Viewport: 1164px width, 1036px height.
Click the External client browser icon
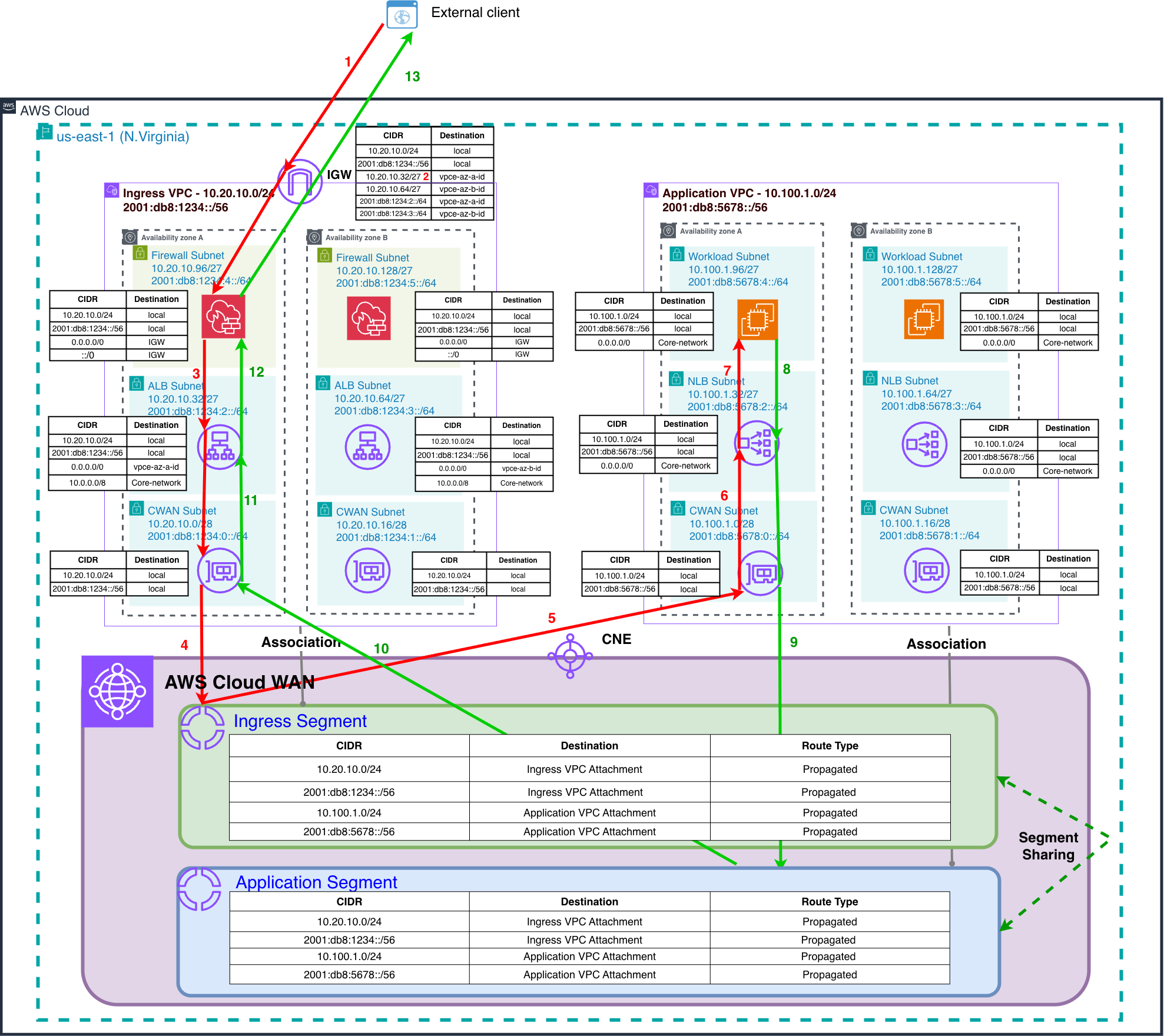402,15
